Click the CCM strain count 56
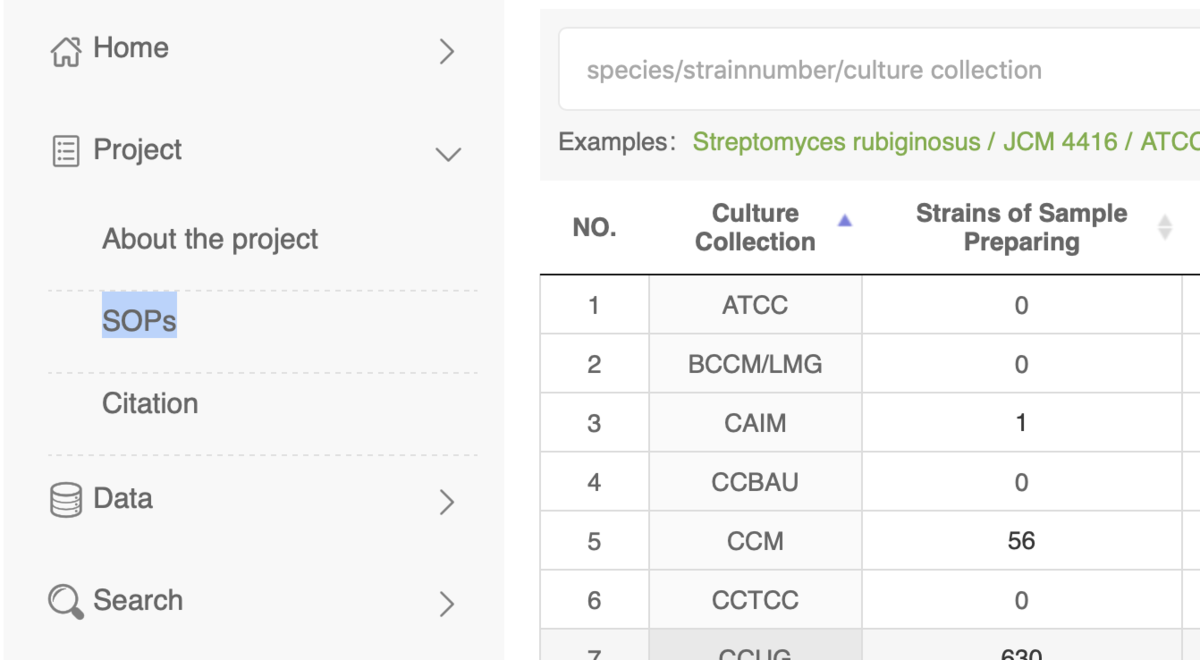The width and height of the screenshot is (1200, 660). click(1021, 541)
